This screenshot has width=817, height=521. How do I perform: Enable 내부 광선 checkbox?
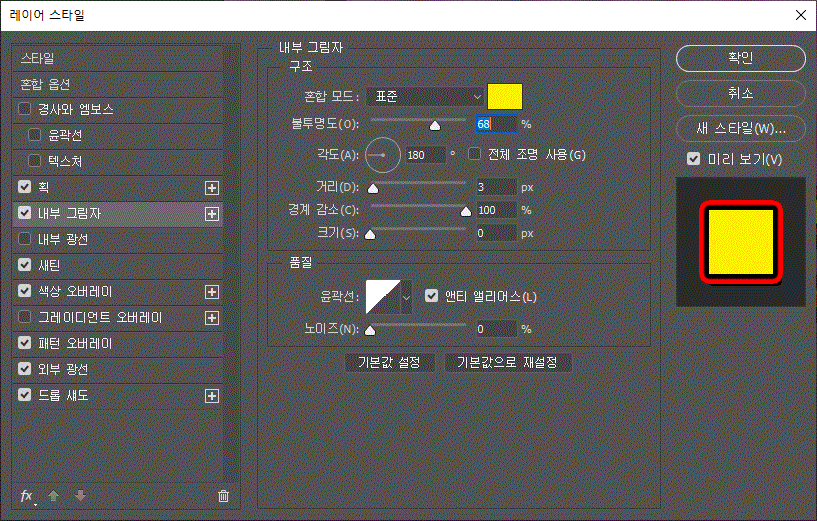pos(24,239)
